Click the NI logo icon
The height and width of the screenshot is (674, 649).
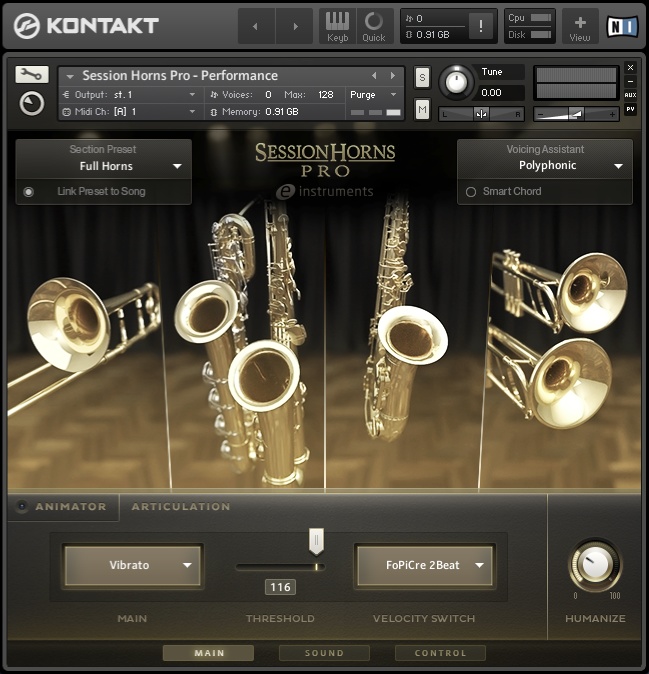pos(622,27)
